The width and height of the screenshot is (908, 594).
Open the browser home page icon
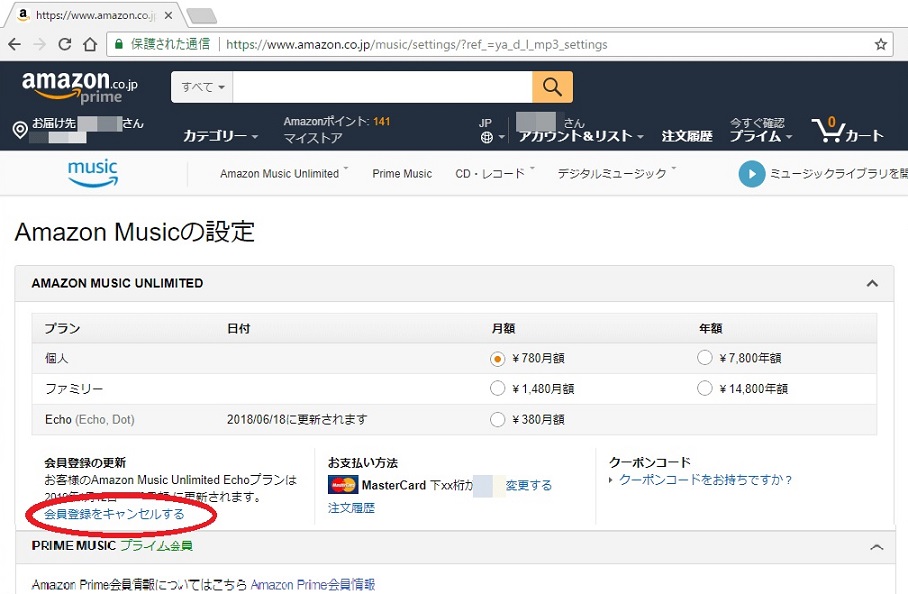click(90, 45)
